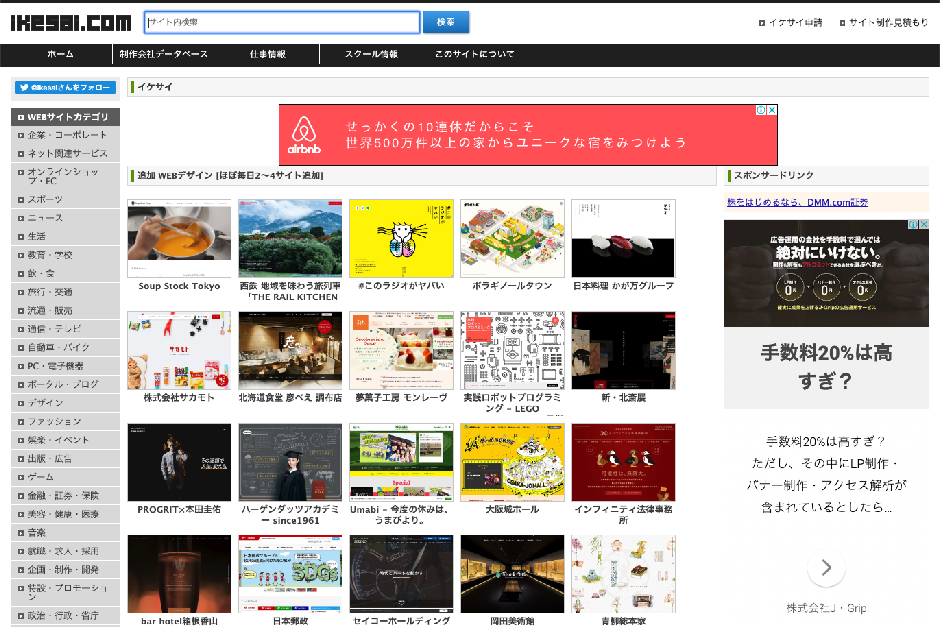
Task: Open ハーゲンダッツアカデミー thumbnail
Action: coord(290,462)
